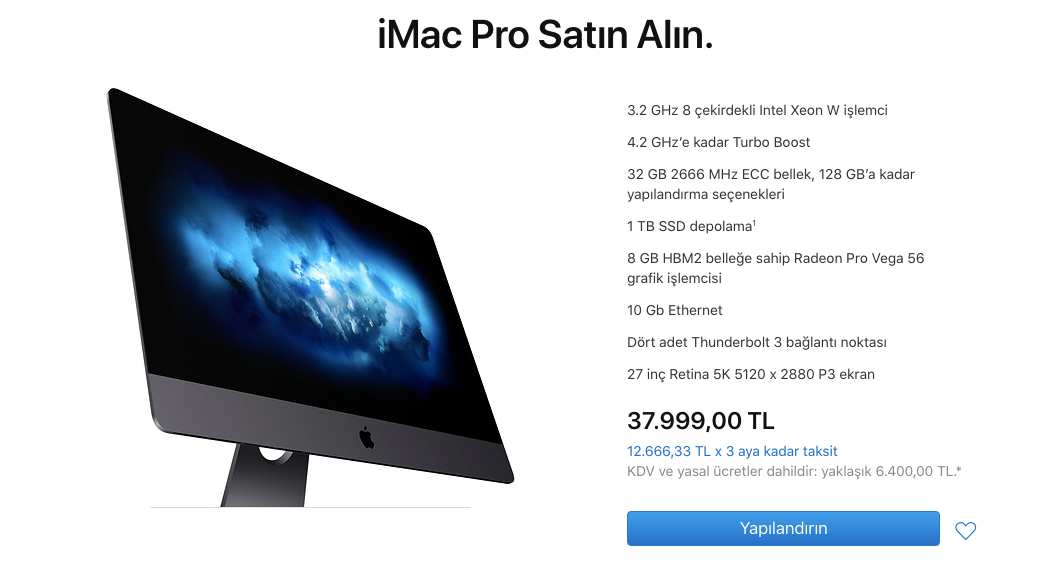Image resolution: width=1060 pixels, height=564 pixels.
Task: Click the Apple logo on the iMac chin
Action: pos(366,438)
